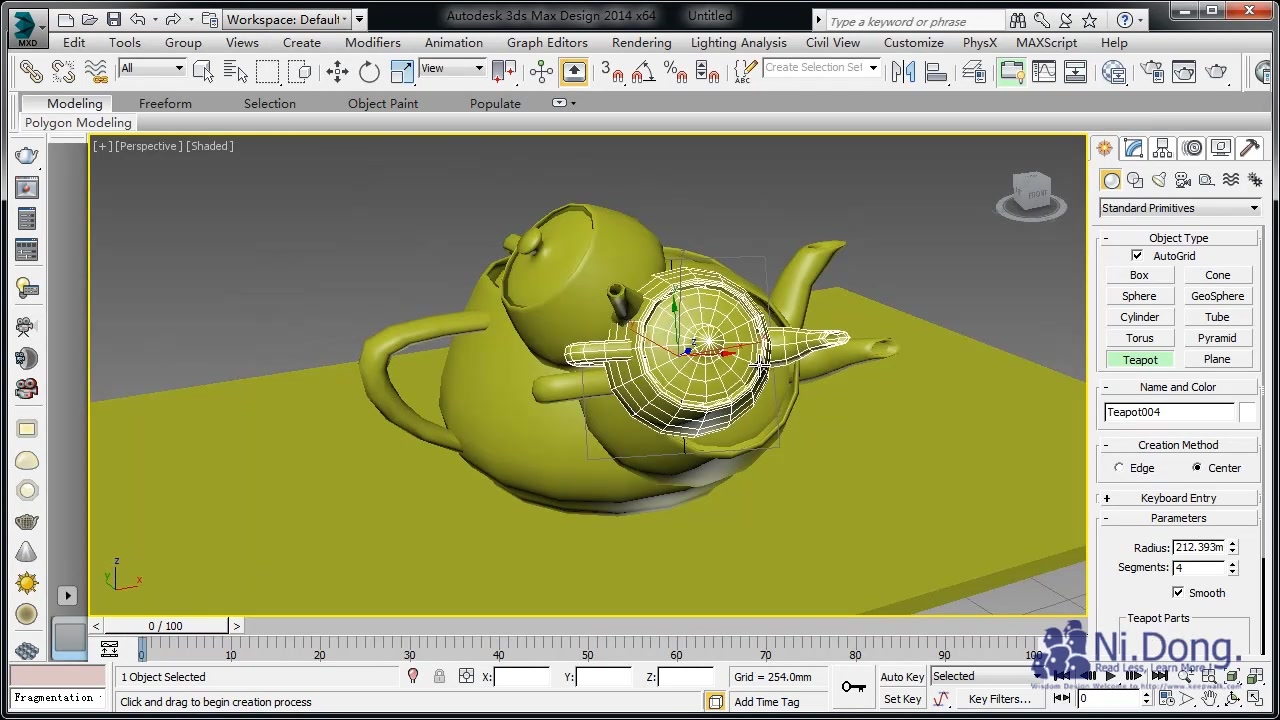Toggle Window/Crossing selection icon
The image size is (1280, 720).
point(299,71)
